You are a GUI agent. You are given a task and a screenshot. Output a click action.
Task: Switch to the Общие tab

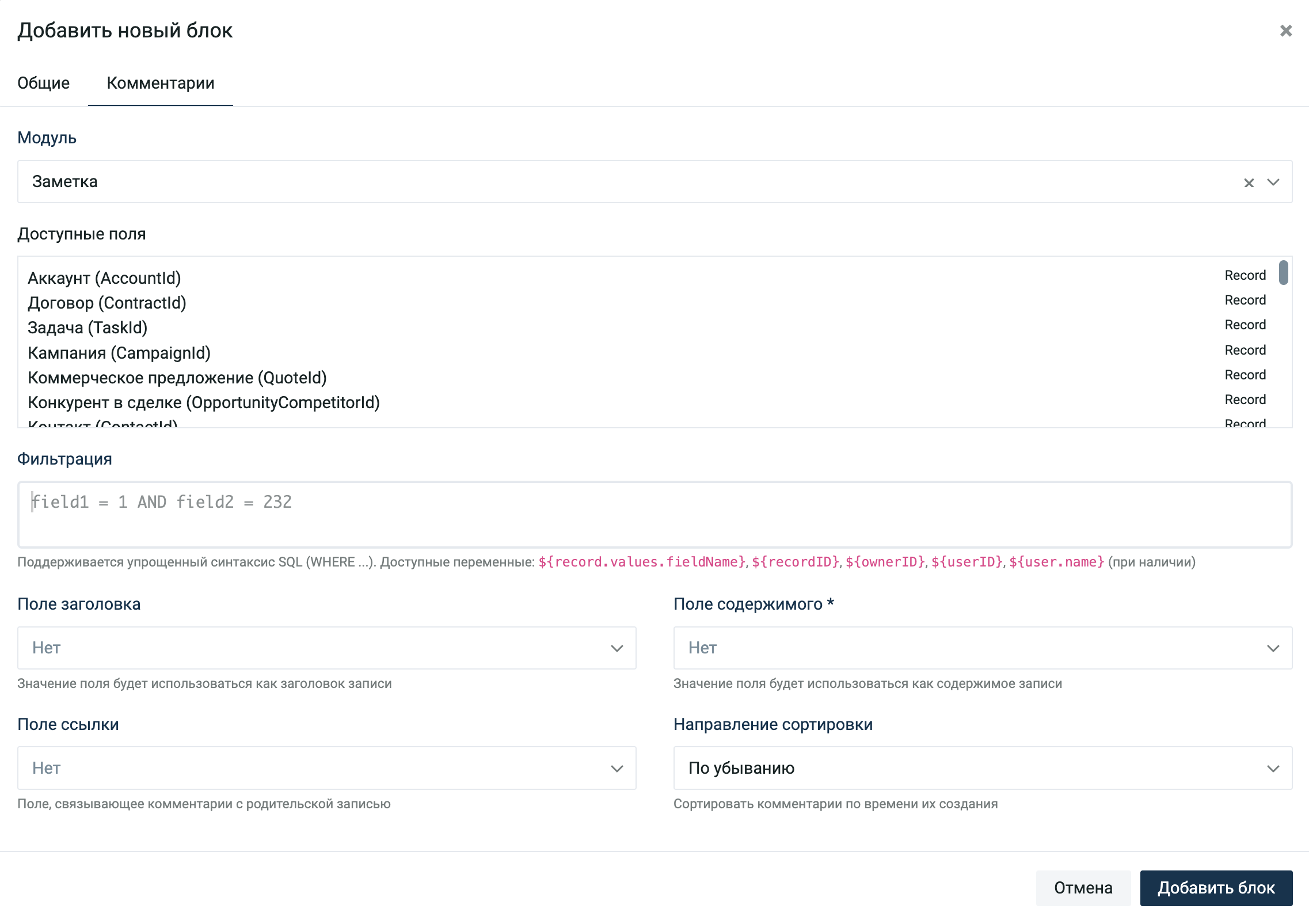coord(44,83)
